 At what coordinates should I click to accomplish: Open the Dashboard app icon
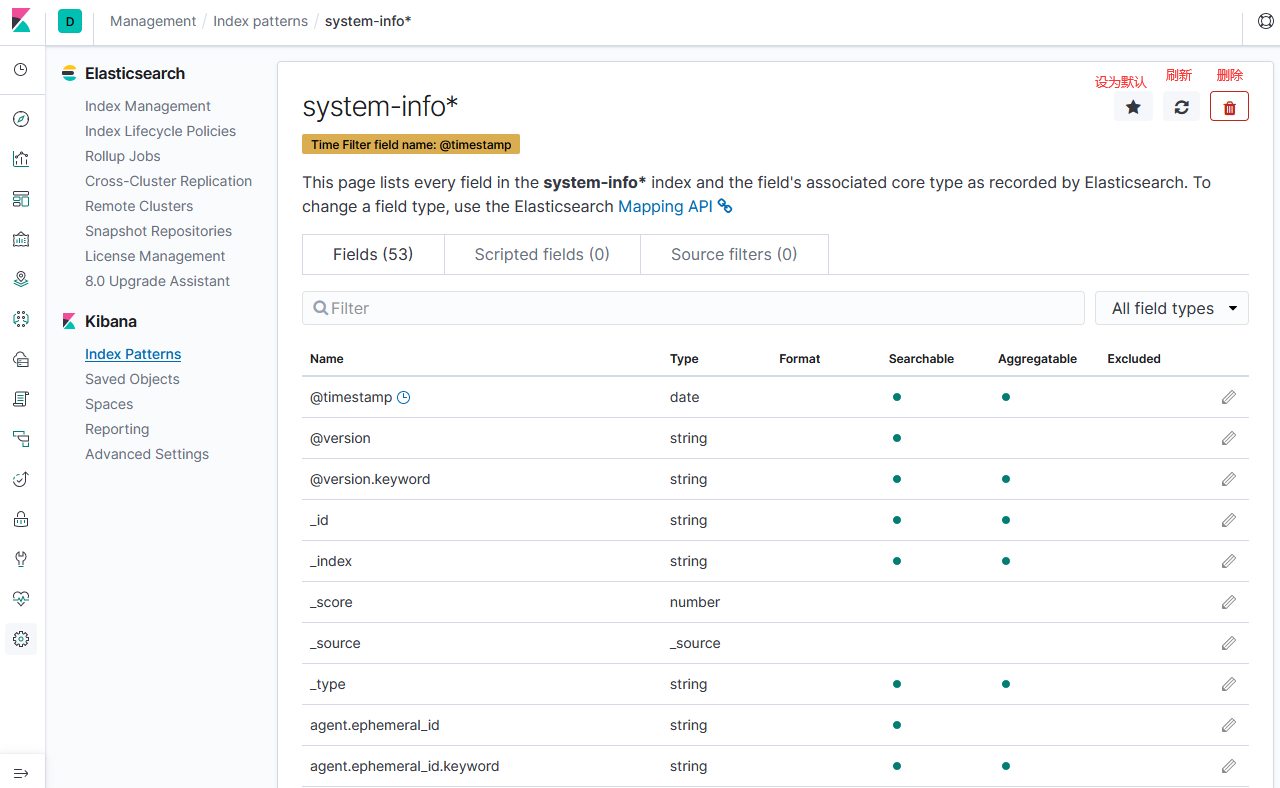click(x=21, y=199)
